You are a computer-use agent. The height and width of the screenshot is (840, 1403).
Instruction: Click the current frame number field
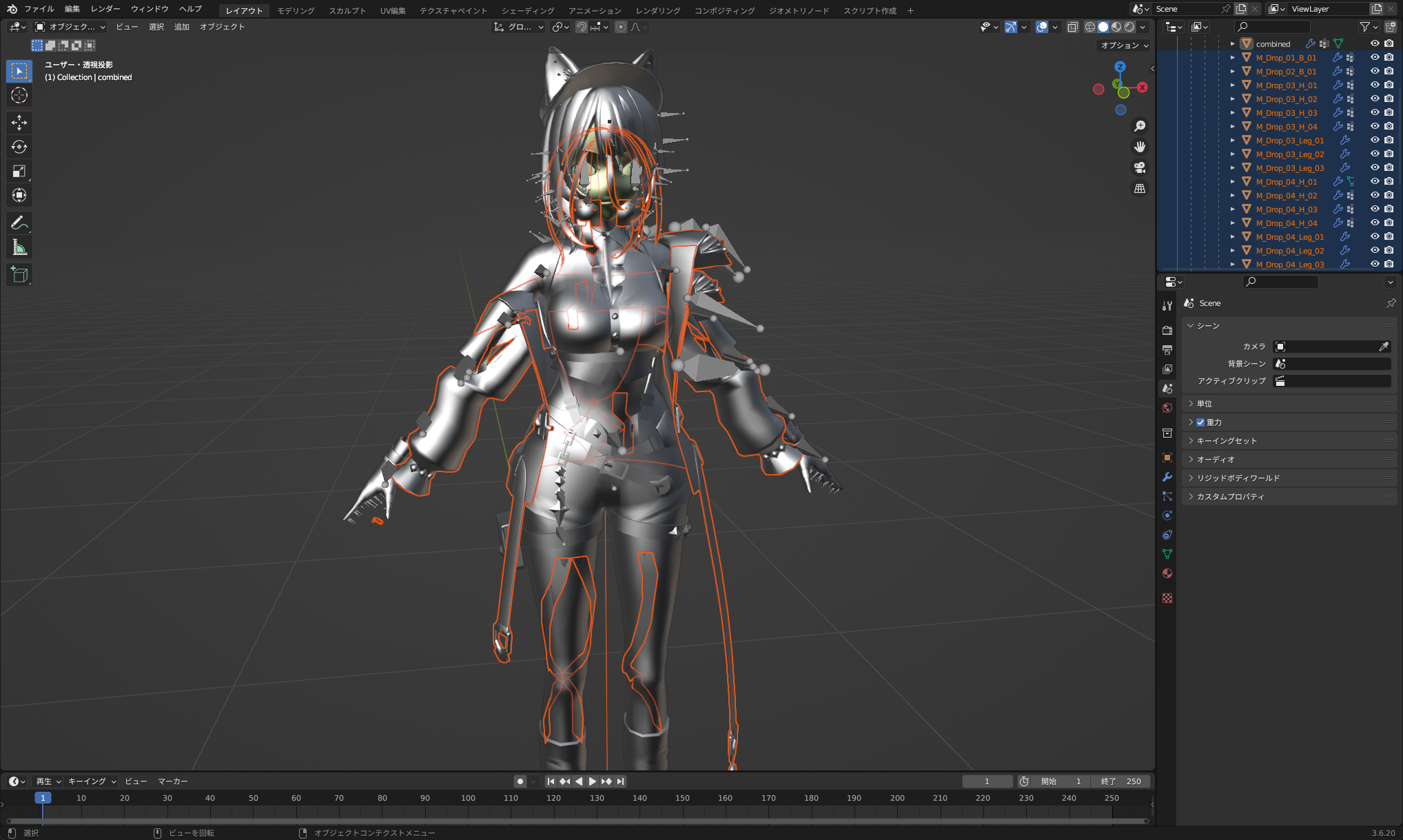pos(987,781)
